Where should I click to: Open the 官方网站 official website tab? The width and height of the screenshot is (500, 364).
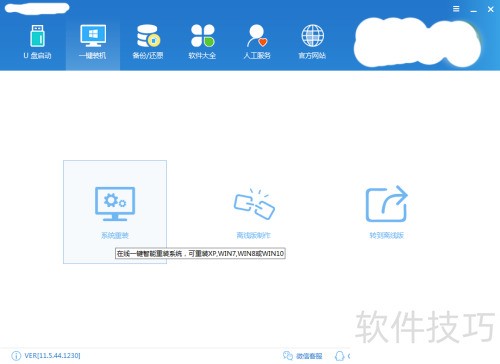pos(312,42)
